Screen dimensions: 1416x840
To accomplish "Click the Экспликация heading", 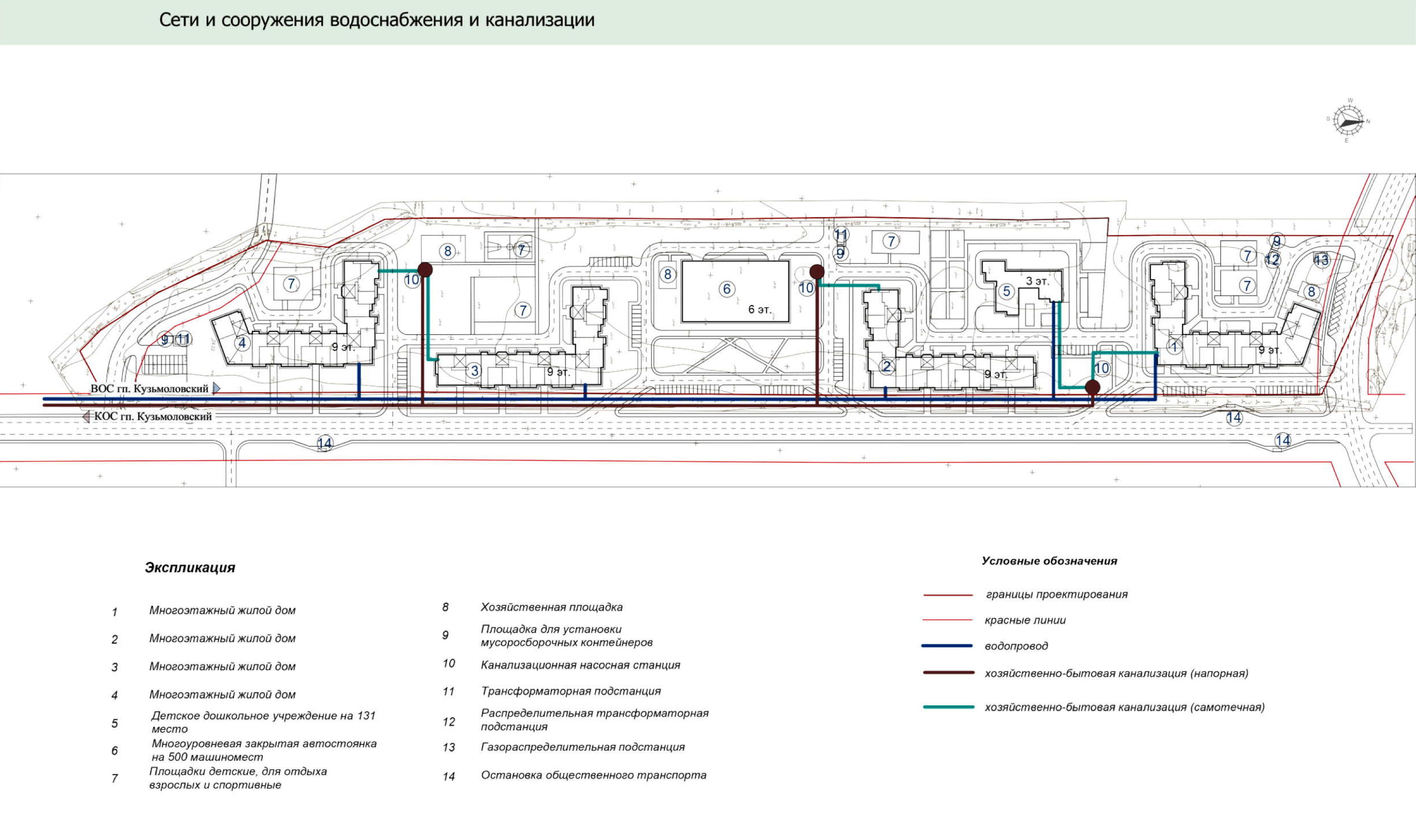I will tap(190, 567).
